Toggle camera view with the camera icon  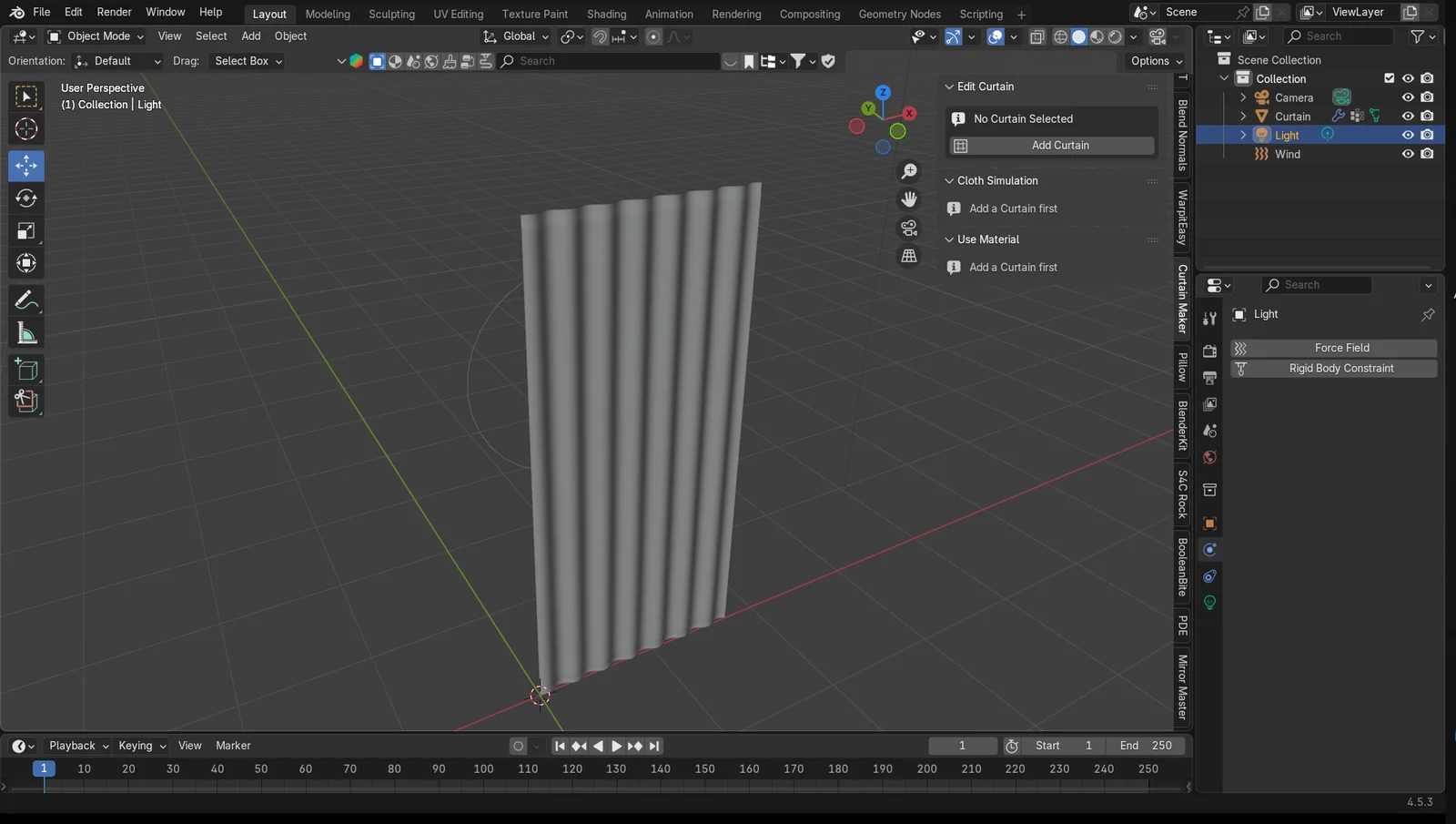(909, 228)
